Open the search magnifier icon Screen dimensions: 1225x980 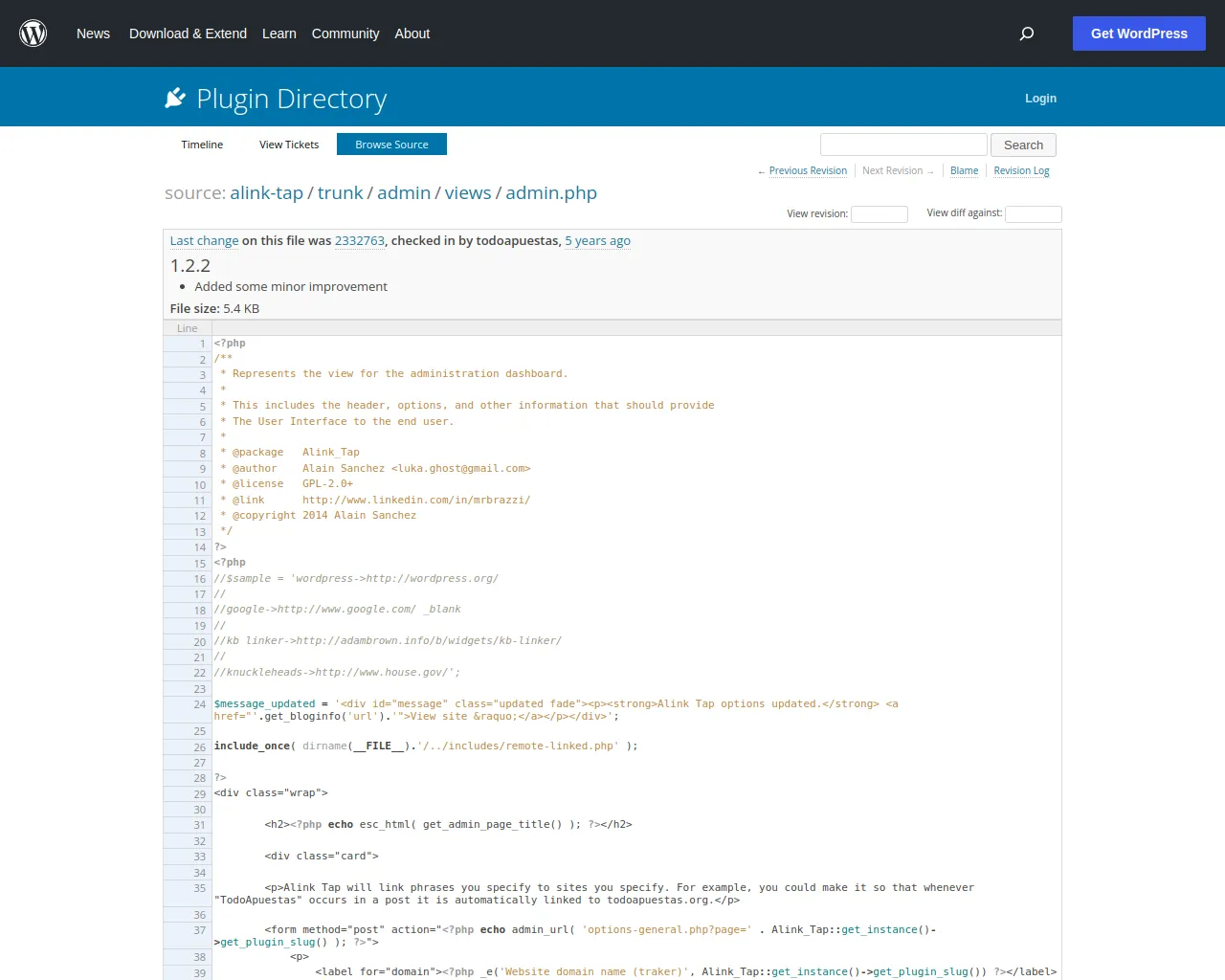1027,33
